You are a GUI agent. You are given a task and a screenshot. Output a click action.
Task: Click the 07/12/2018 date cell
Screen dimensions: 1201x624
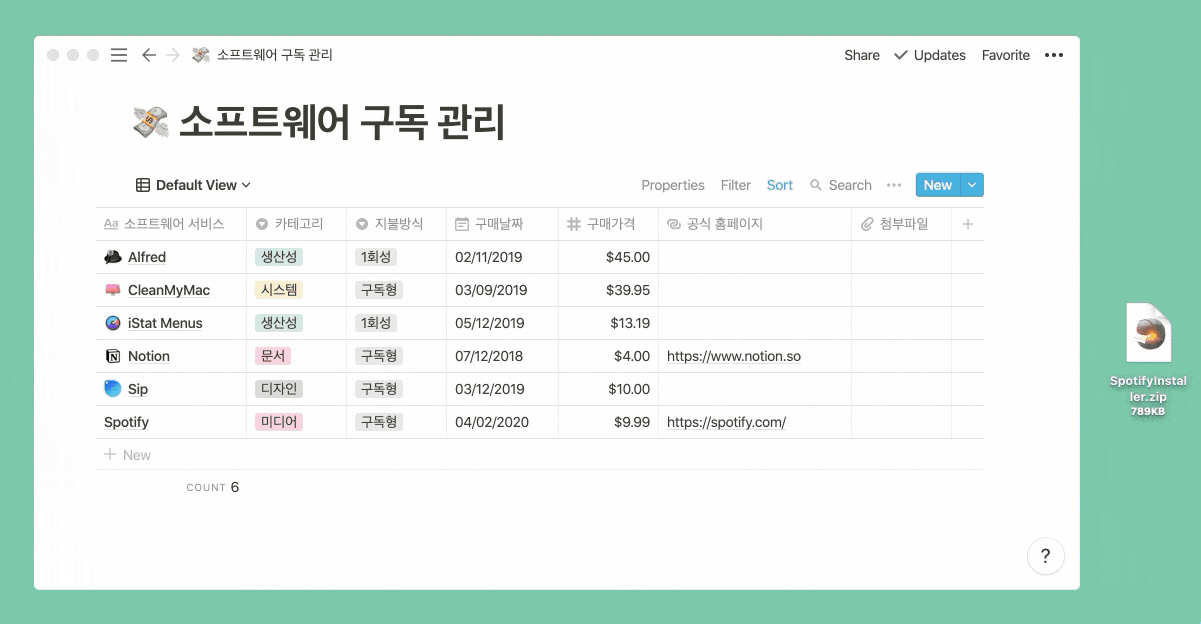[x=502, y=356]
